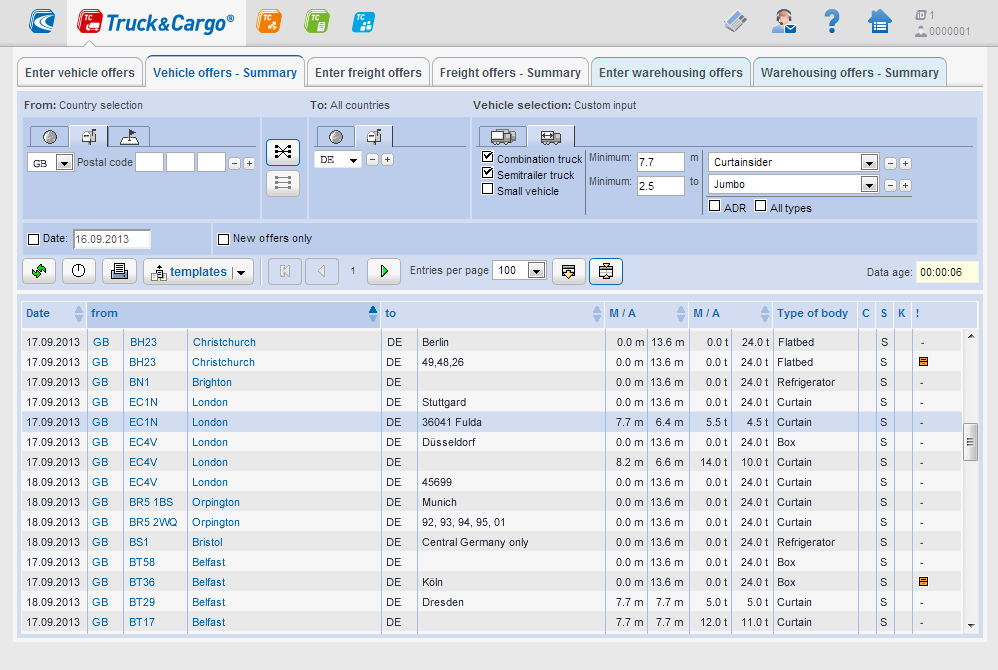Open the templates button menu
The image size is (998, 670).
[x=198, y=272]
